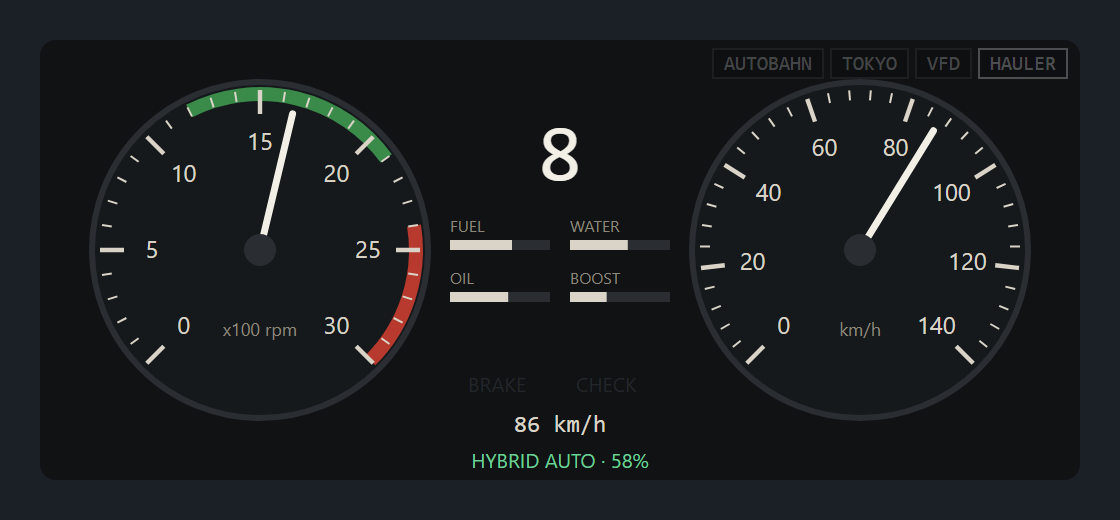Click the FUEL level bar
The width and height of the screenshot is (1120, 520).
point(500,245)
